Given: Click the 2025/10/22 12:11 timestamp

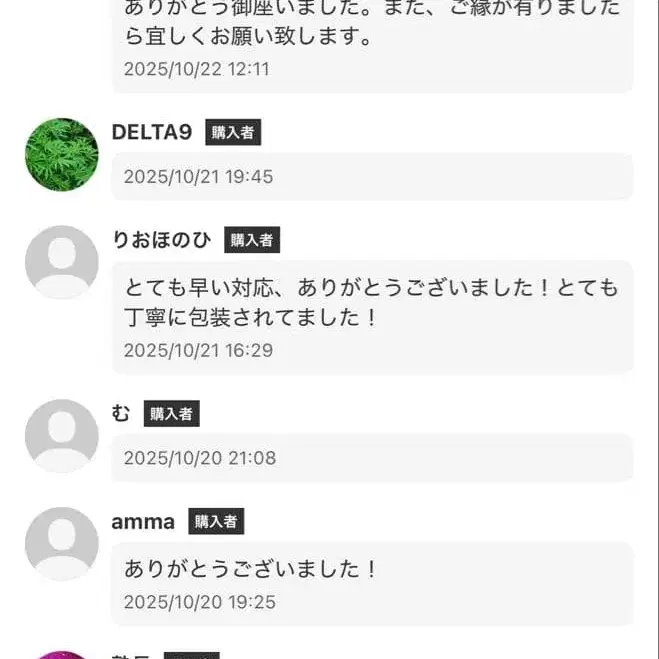Looking at the screenshot, I should 196,69.
